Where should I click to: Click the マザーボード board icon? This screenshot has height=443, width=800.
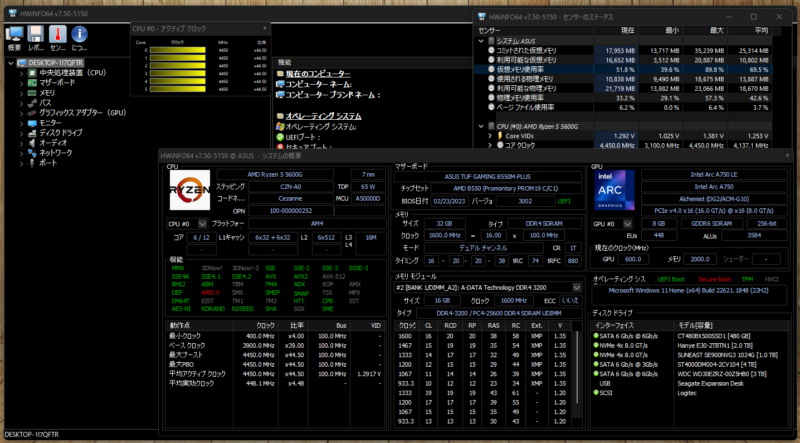(32, 83)
